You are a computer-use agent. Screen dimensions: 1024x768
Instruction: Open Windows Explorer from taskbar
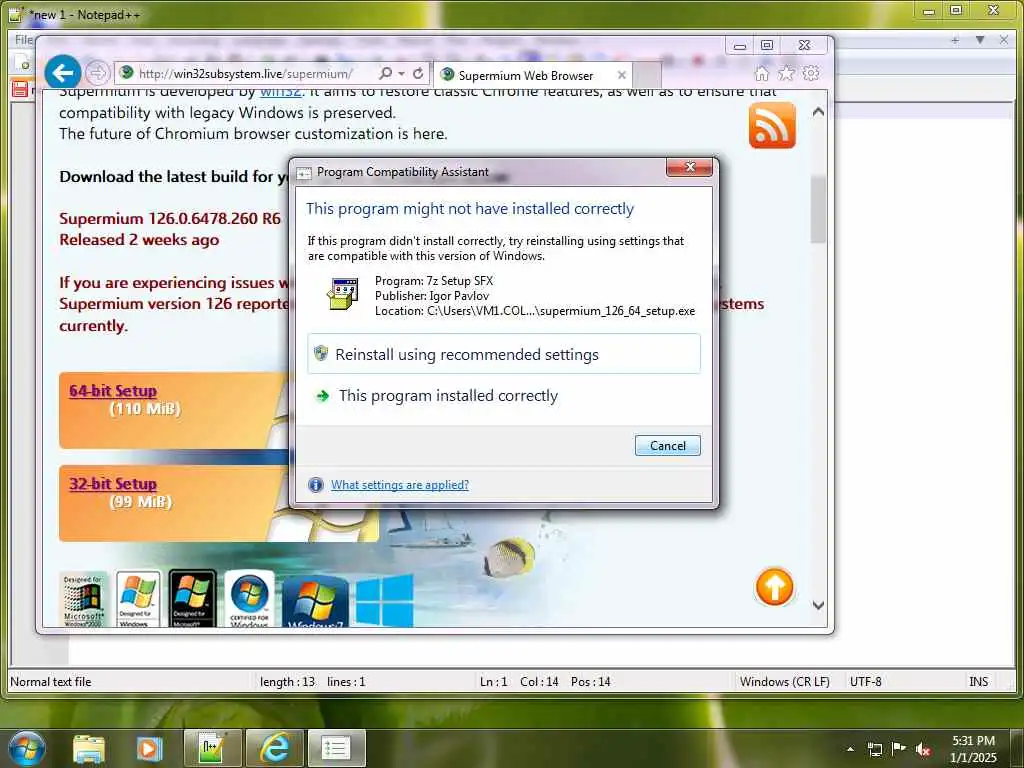[x=88, y=748]
